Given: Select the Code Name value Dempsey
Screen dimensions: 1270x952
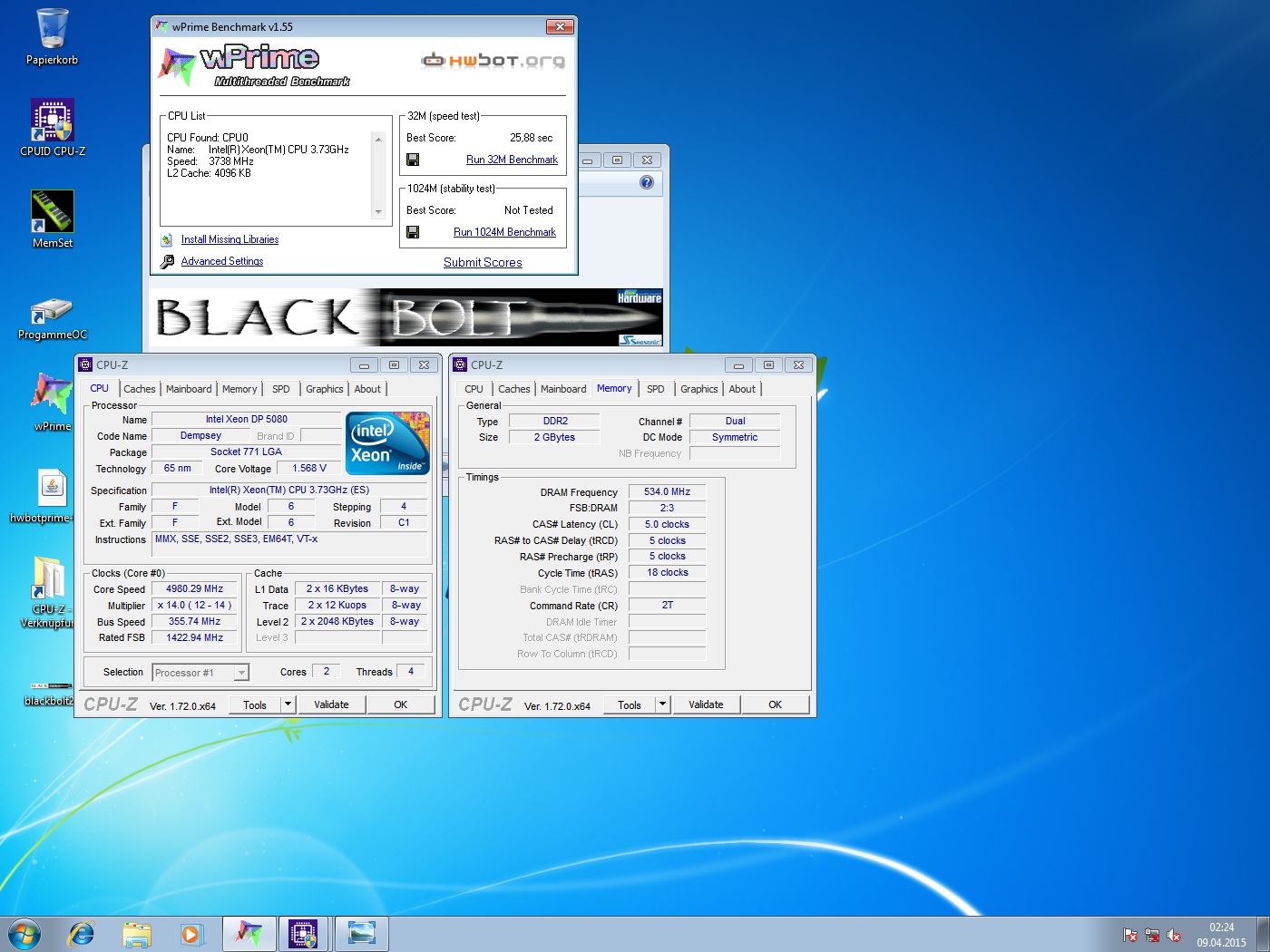Looking at the screenshot, I should coord(200,436).
